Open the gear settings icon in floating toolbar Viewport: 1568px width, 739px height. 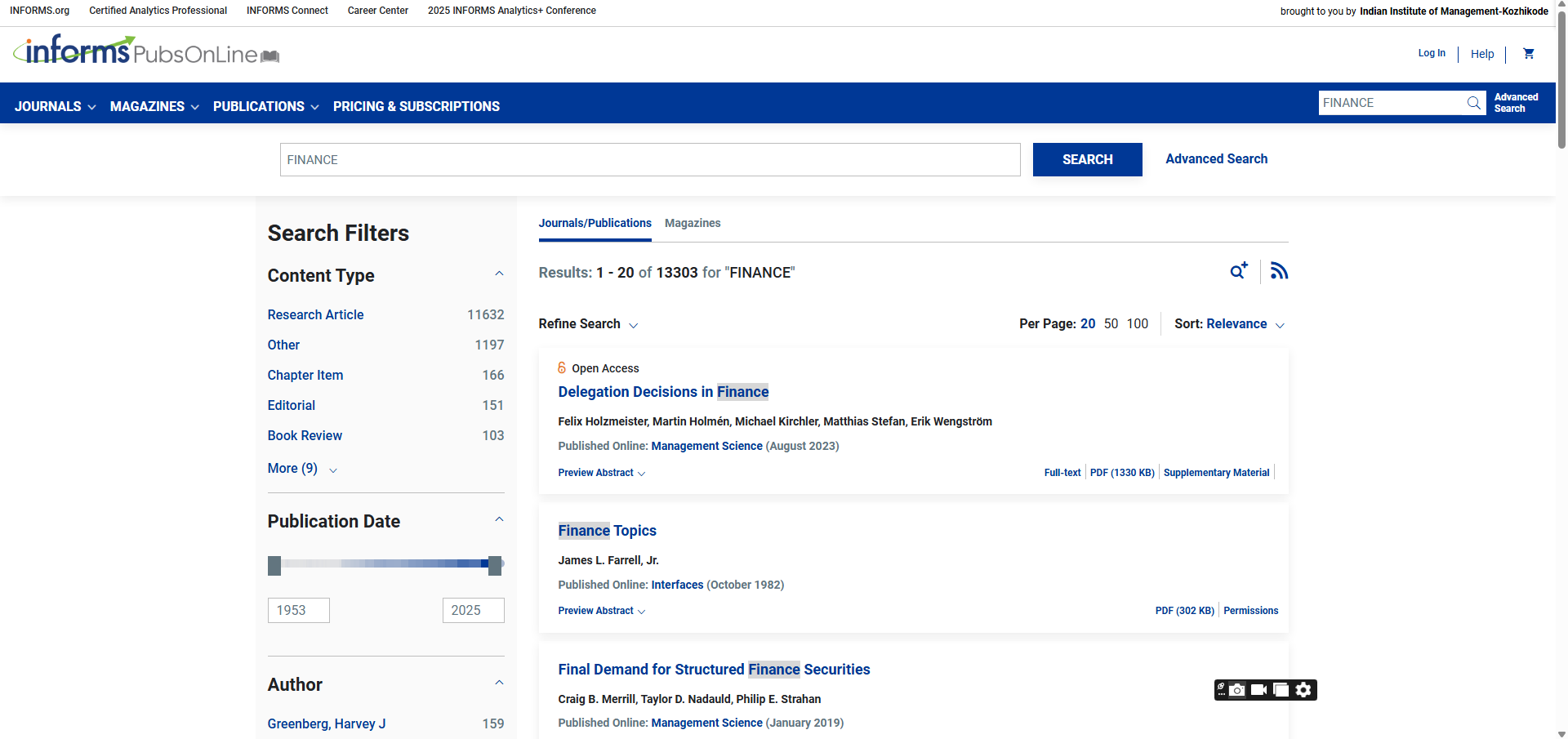pos(1303,690)
